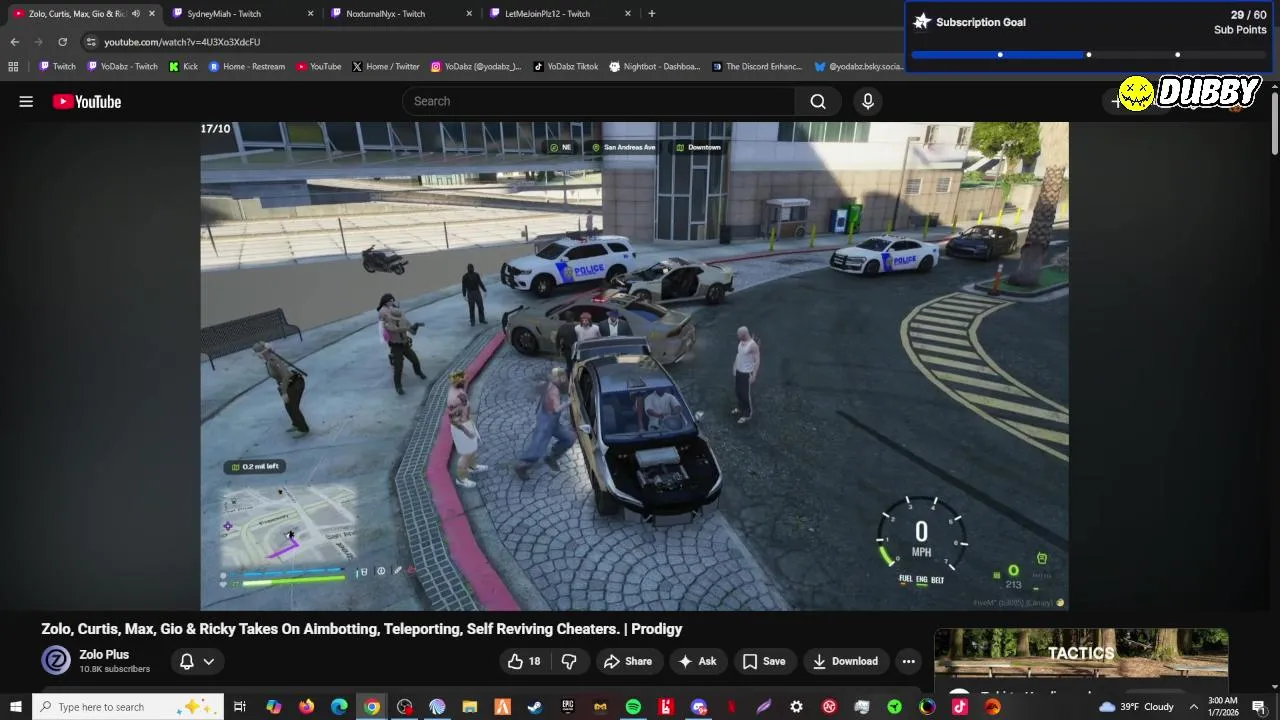Open Epic Games Launcher from the taskbar
1280x720 pixels.
click(x=568, y=707)
